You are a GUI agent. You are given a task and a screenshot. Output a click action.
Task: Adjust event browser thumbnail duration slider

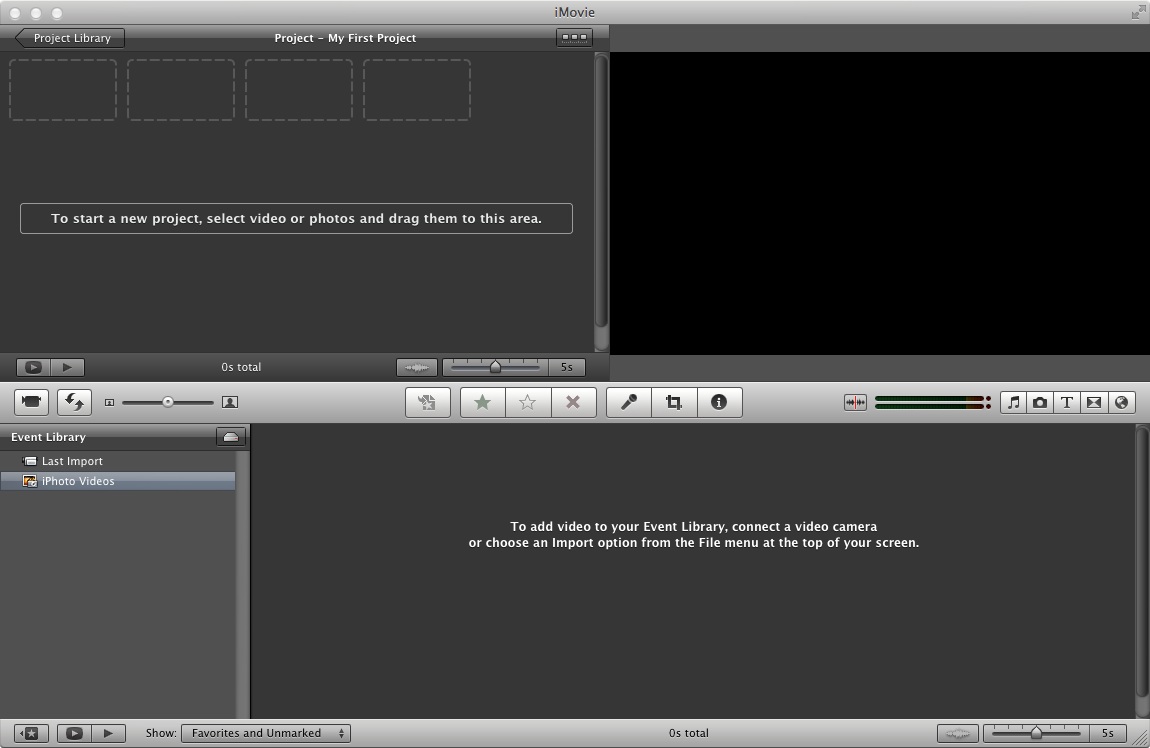[x=1036, y=733]
